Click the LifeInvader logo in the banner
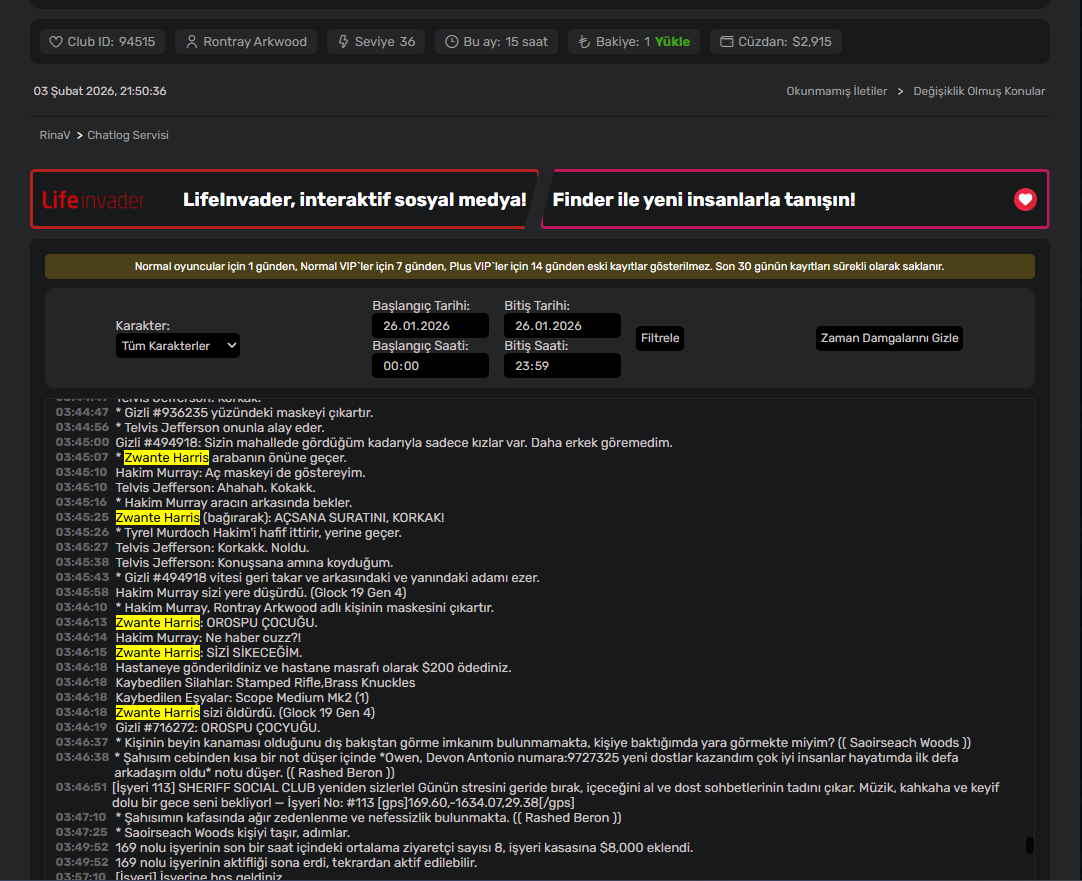Viewport: 1082px width, 881px height. (93, 200)
